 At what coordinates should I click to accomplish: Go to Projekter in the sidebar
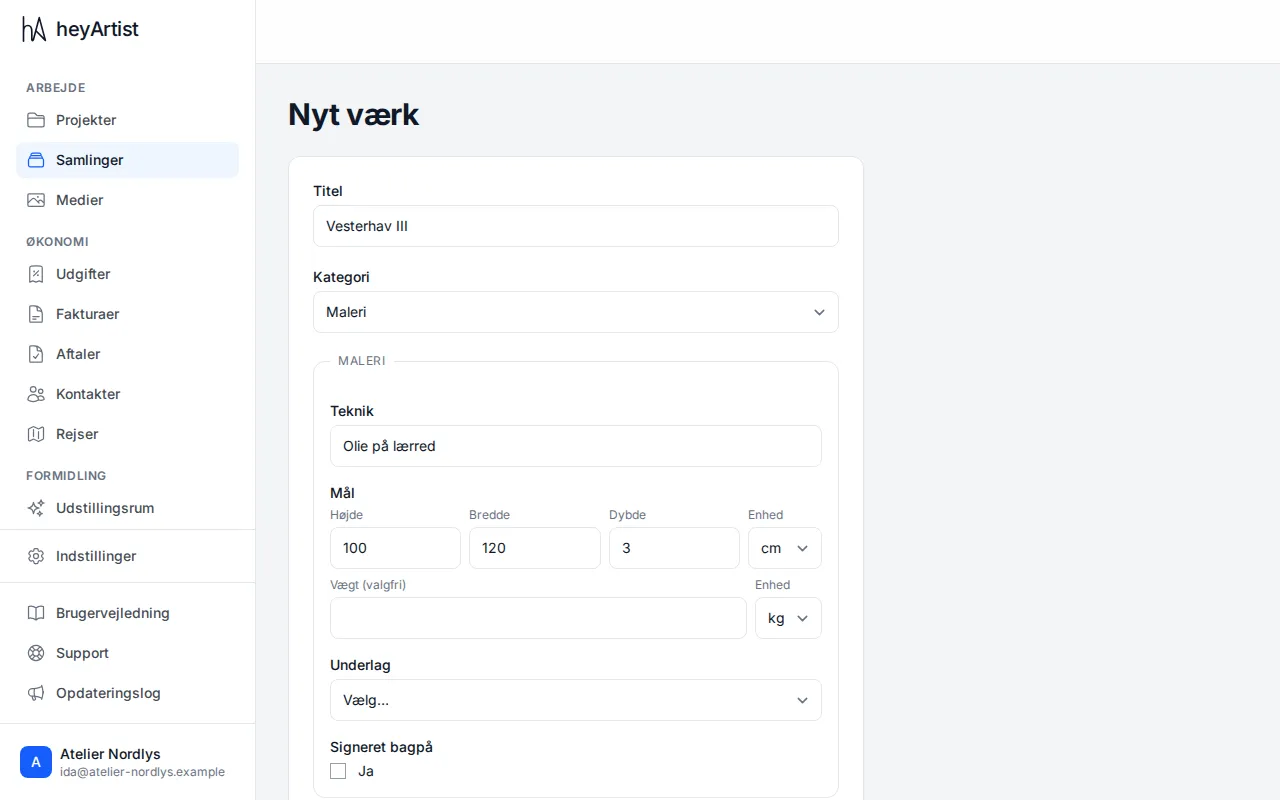(x=127, y=120)
